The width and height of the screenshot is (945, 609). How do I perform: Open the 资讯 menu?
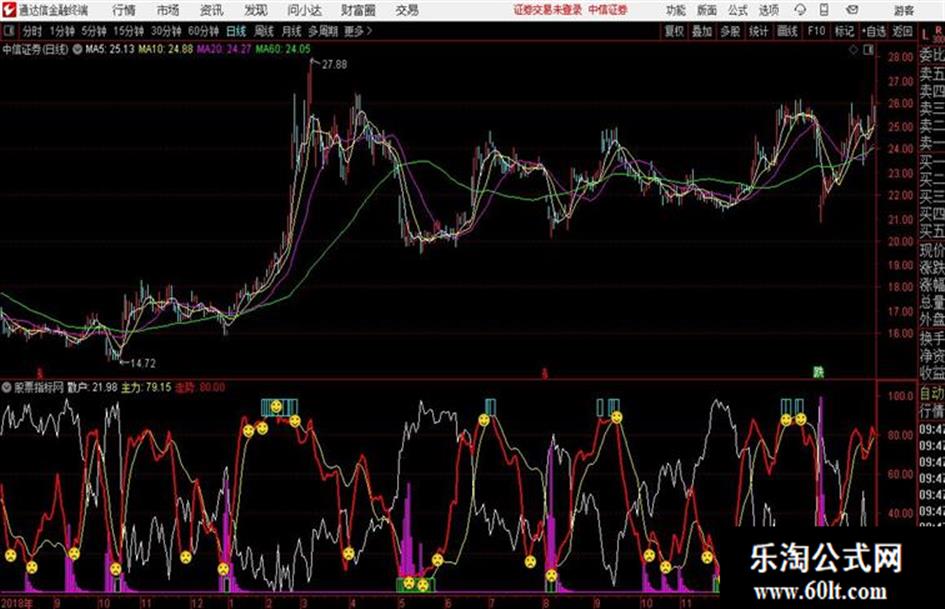pyautogui.click(x=211, y=10)
